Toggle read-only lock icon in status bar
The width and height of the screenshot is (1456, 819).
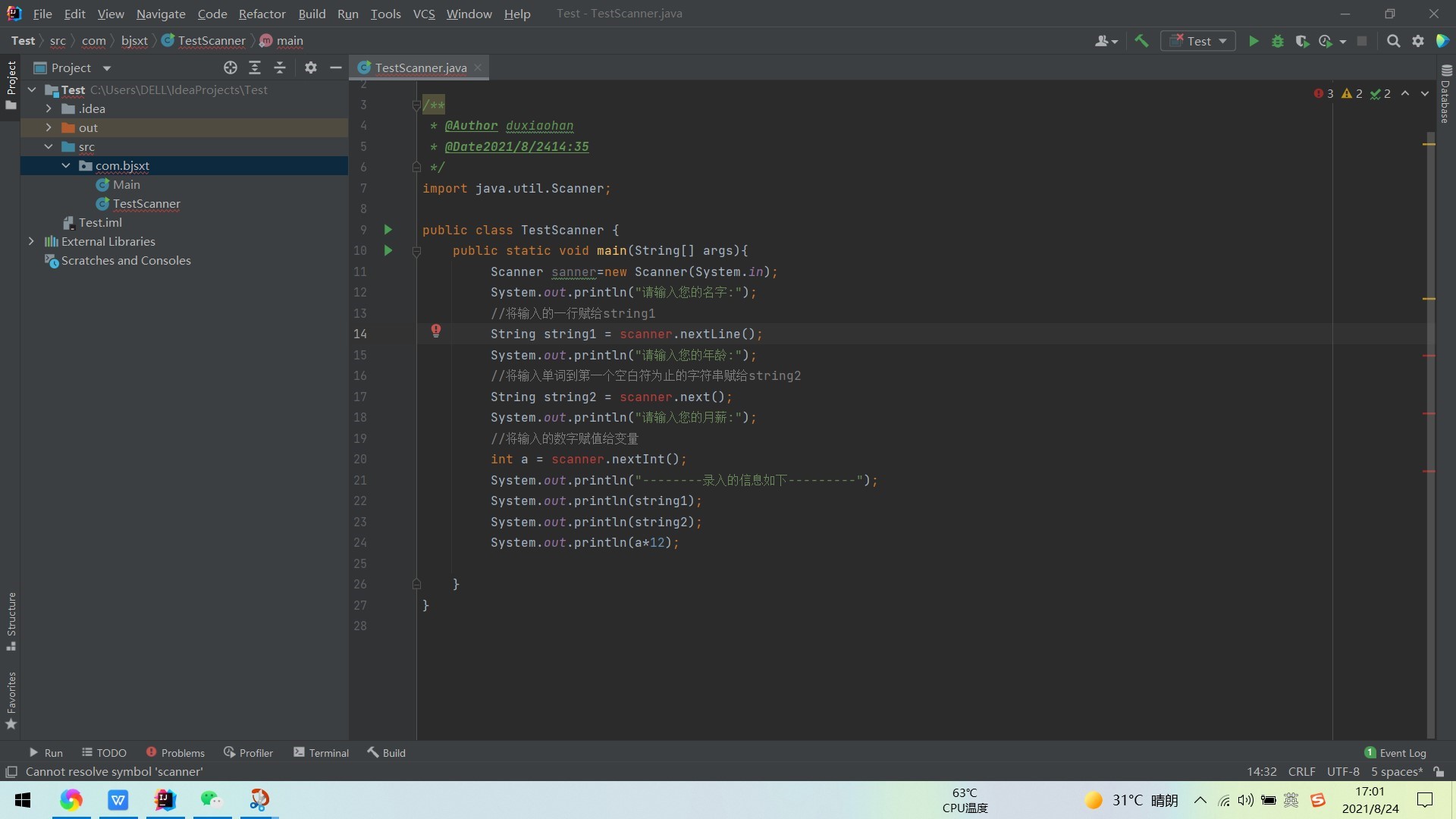coord(1439,772)
